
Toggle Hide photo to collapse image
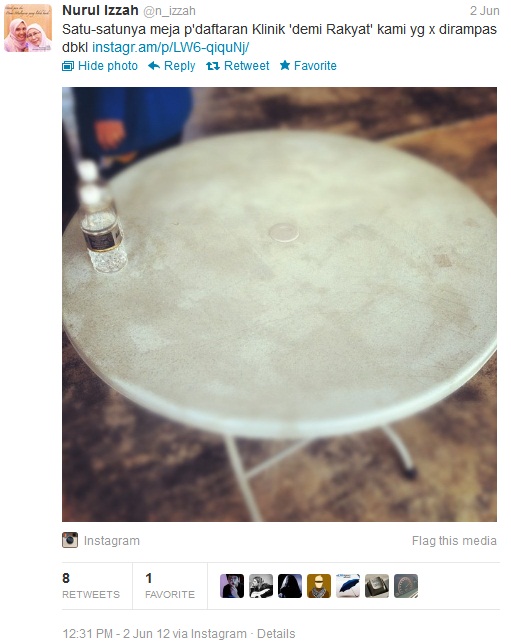coord(108,66)
